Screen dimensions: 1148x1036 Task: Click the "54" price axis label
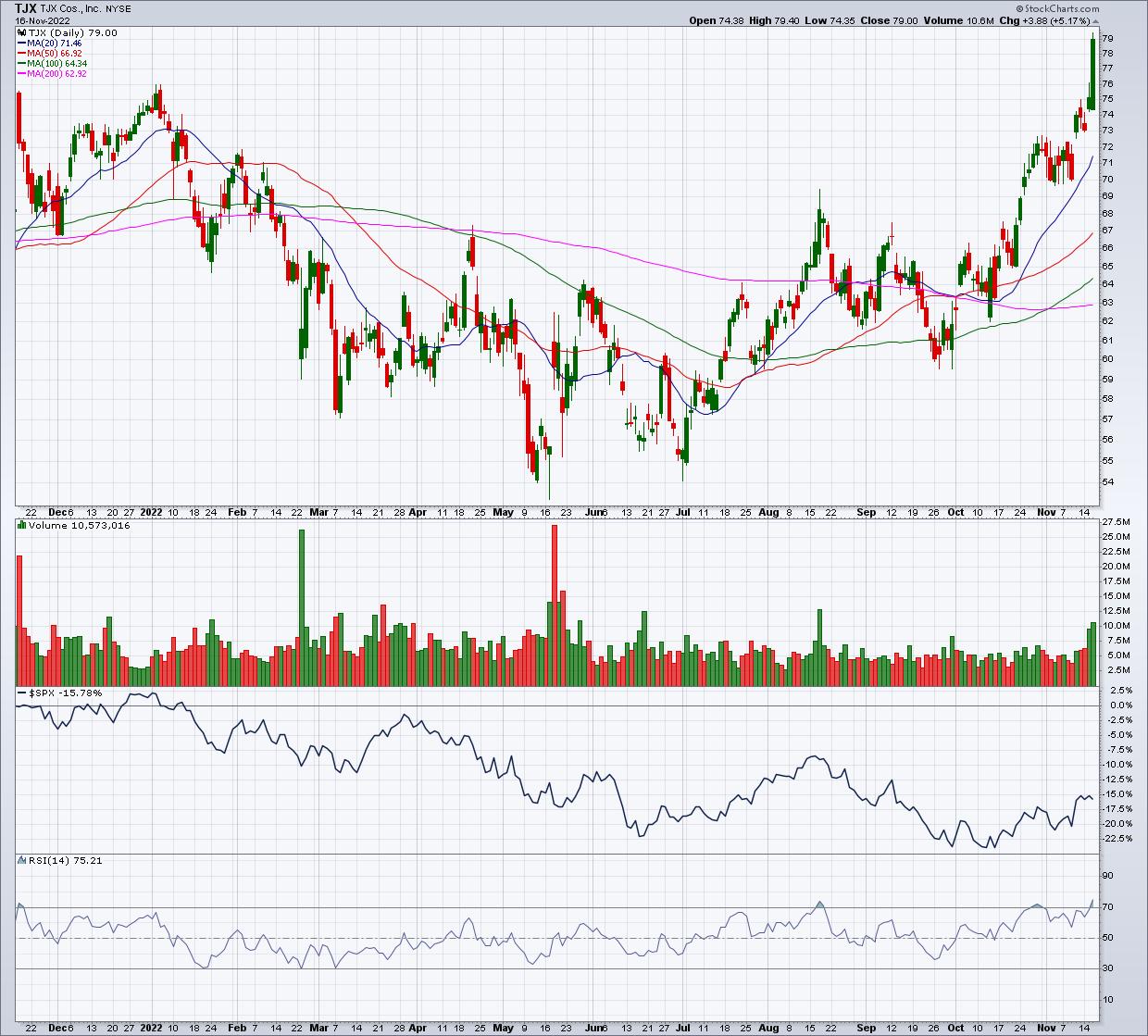point(1109,481)
